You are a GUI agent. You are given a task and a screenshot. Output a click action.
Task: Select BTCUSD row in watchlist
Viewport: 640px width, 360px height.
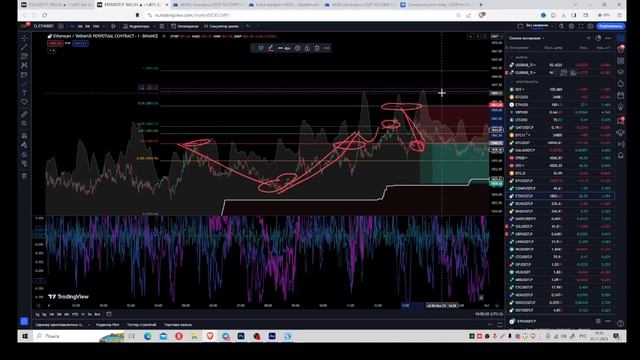[x=561, y=97]
